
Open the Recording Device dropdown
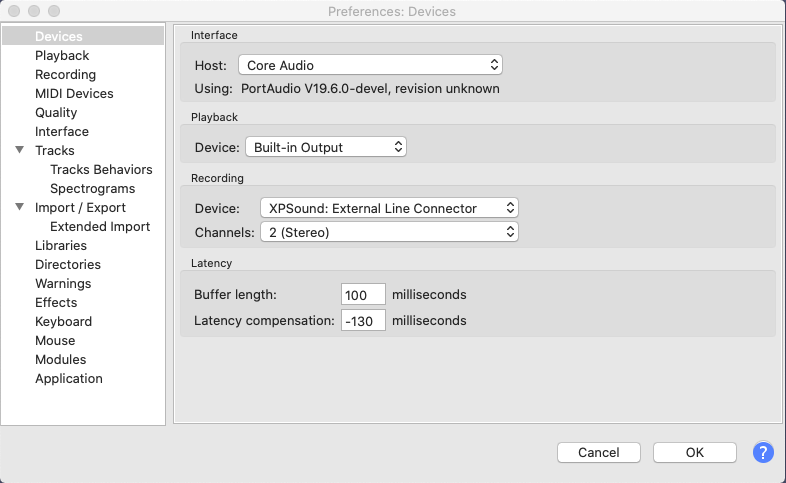389,208
